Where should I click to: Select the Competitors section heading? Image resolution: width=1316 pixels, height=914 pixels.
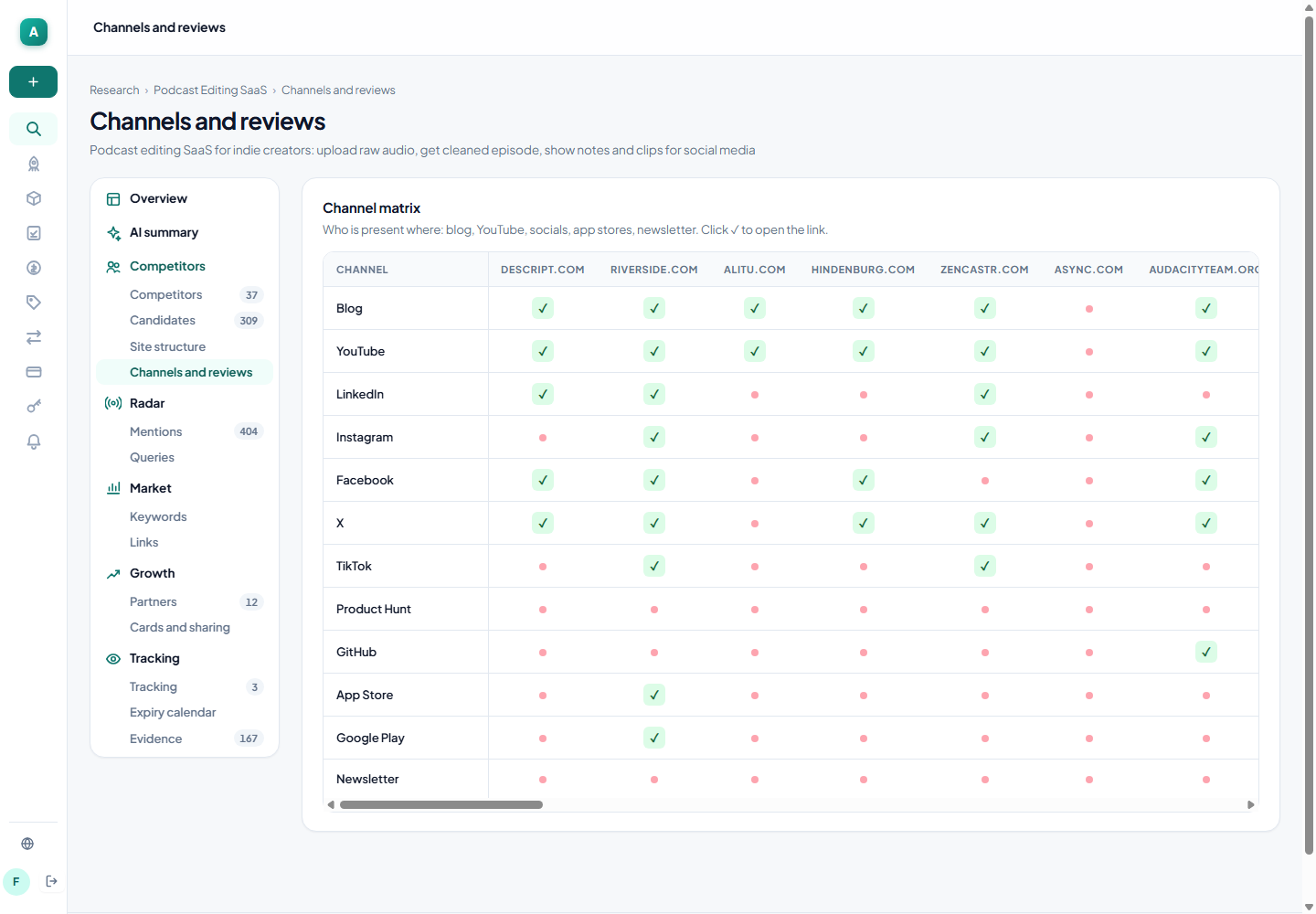[x=185, y=266]
